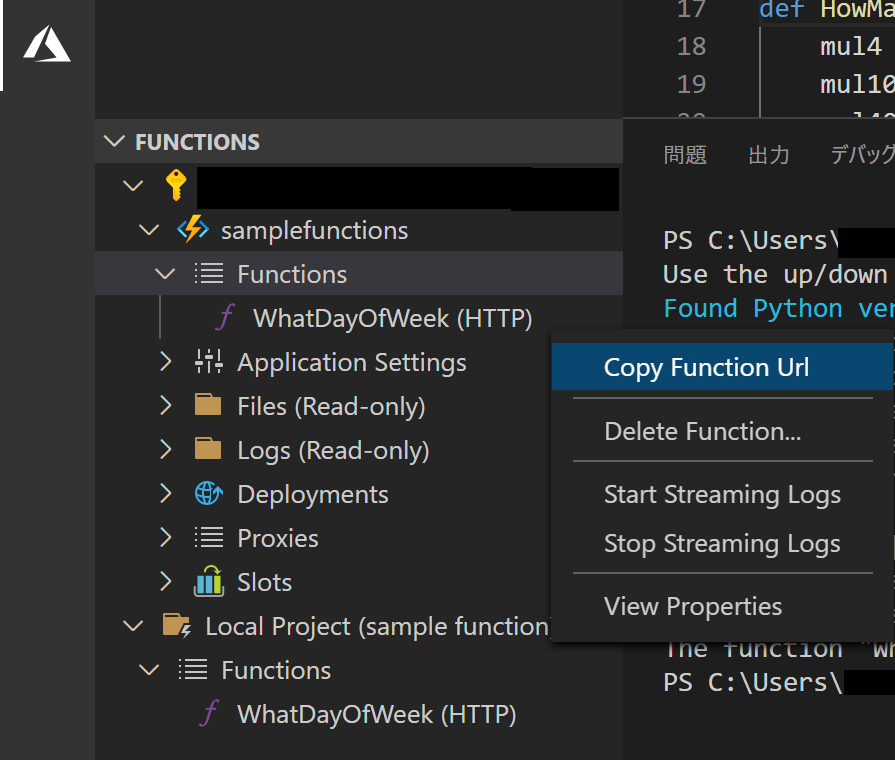Click Start Streaming Logs option
895x760 pixels.
tap(722, 494)
